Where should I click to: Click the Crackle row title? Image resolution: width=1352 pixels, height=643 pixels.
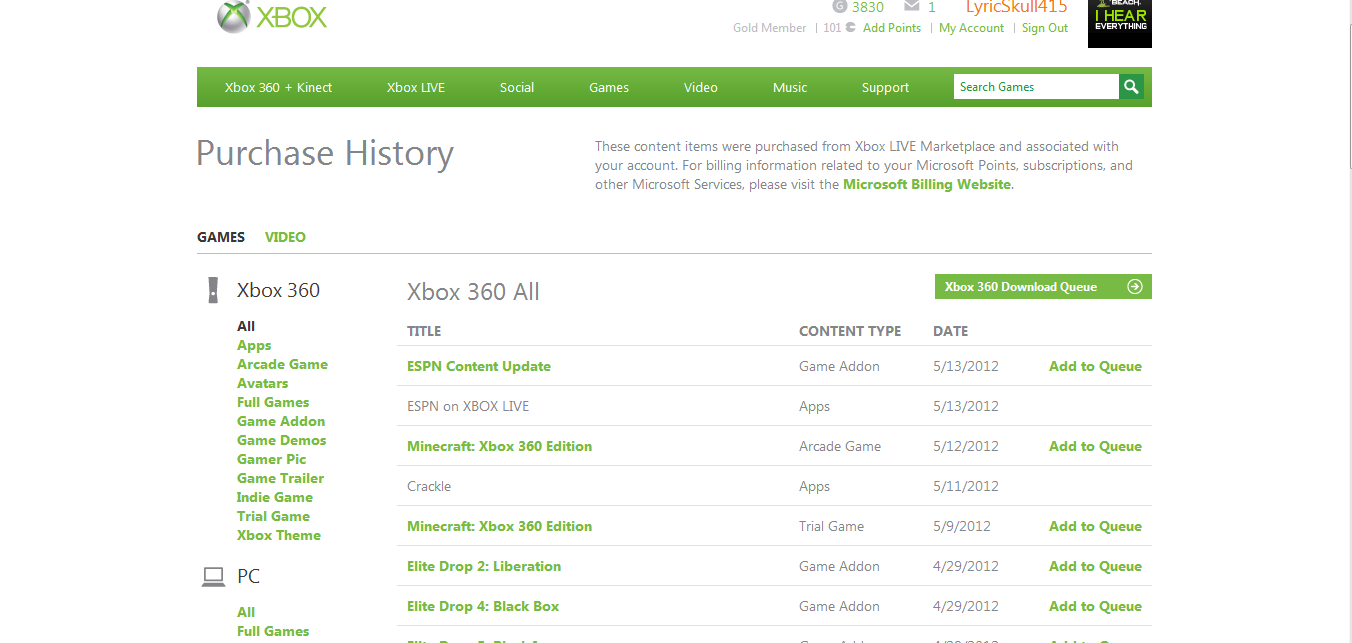click(429, 486)
